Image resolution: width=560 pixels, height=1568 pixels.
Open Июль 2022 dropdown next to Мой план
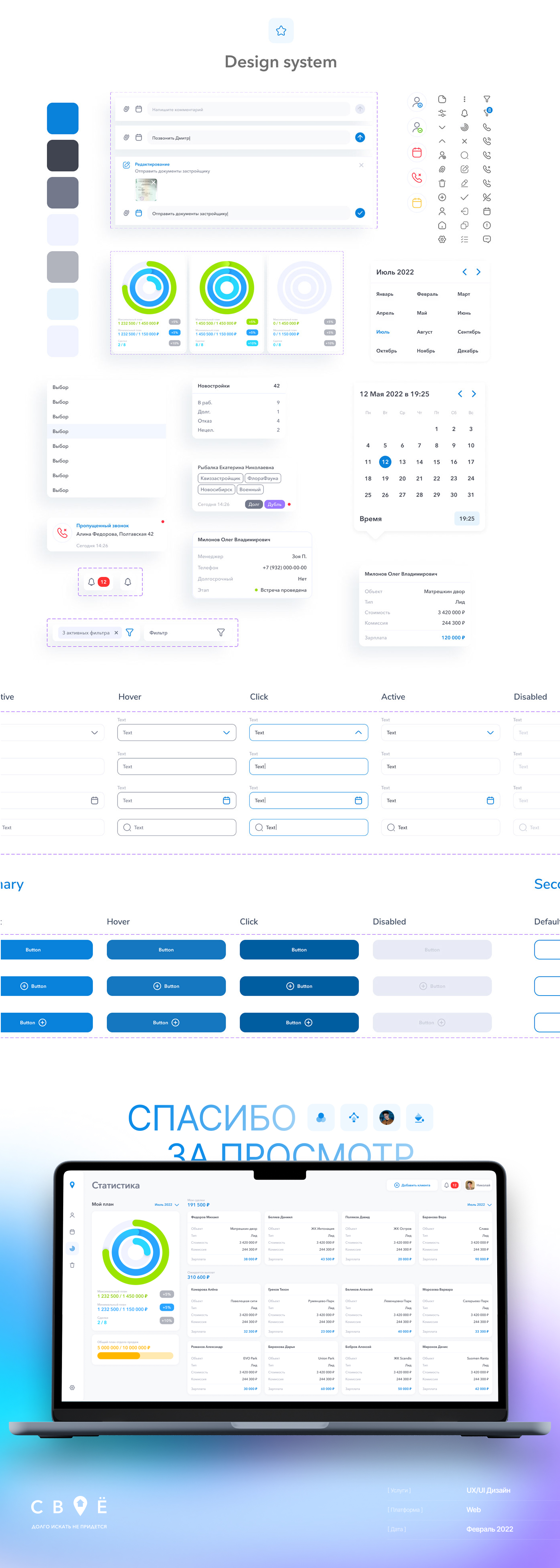pyautogui.click(x=167, y=1205)
